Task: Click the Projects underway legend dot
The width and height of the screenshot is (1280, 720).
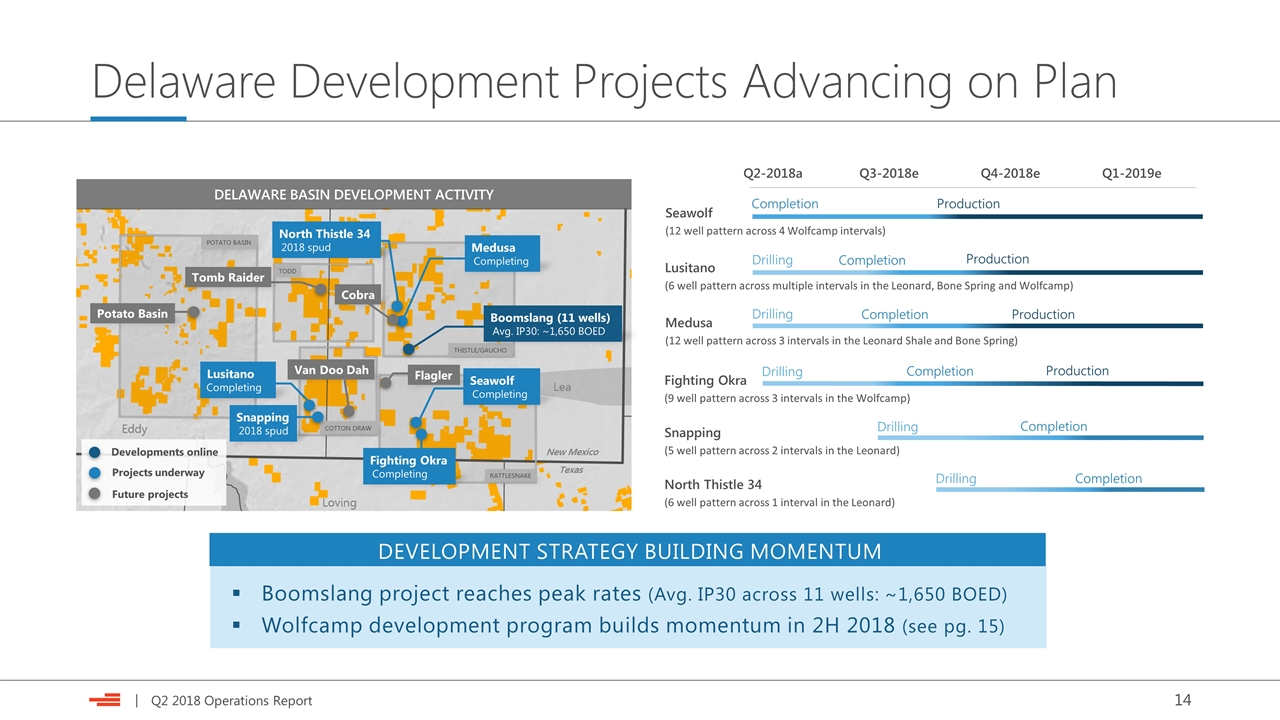Action: (x=94, y=473)
